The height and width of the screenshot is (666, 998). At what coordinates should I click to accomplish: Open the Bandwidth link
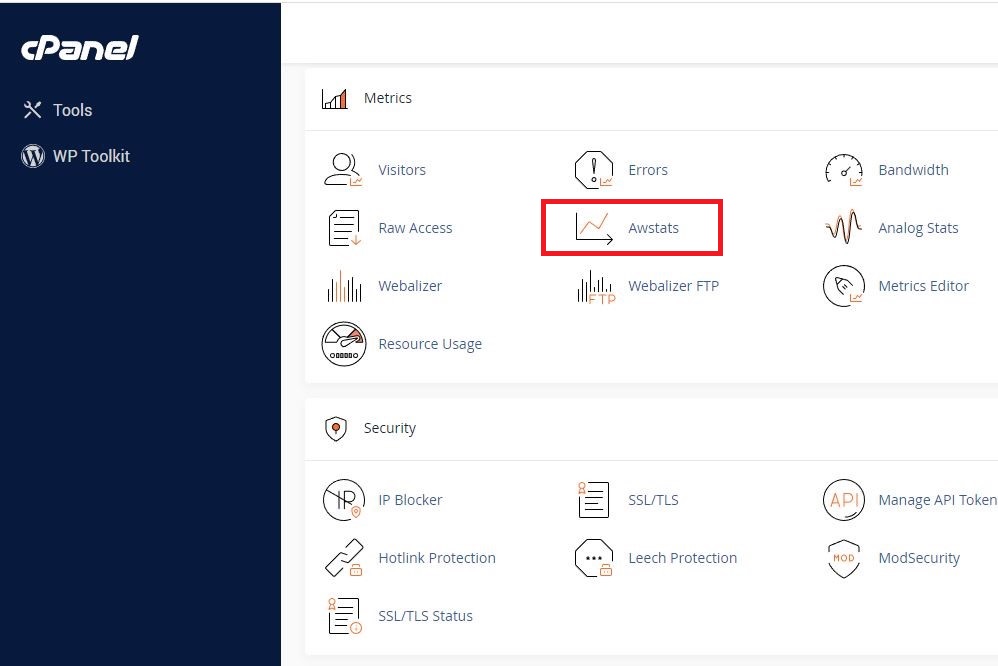(x=913, y=170)
